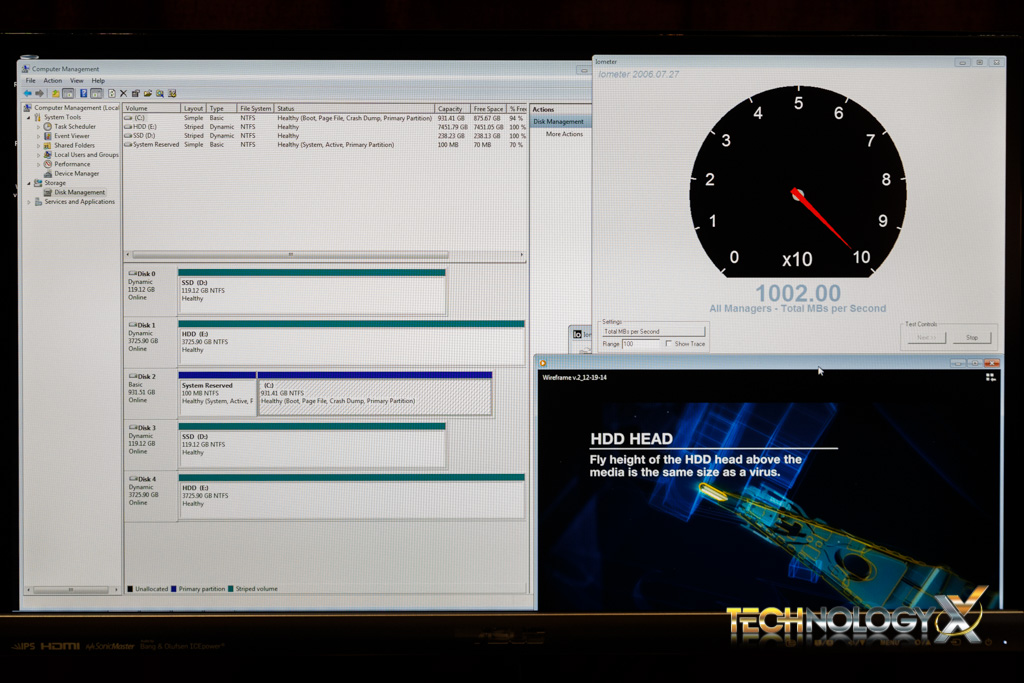Open the Total MBs per Second selector
Image resolution: width=1024 pixels, height=683 pixels.
click(x=653, y=331)
